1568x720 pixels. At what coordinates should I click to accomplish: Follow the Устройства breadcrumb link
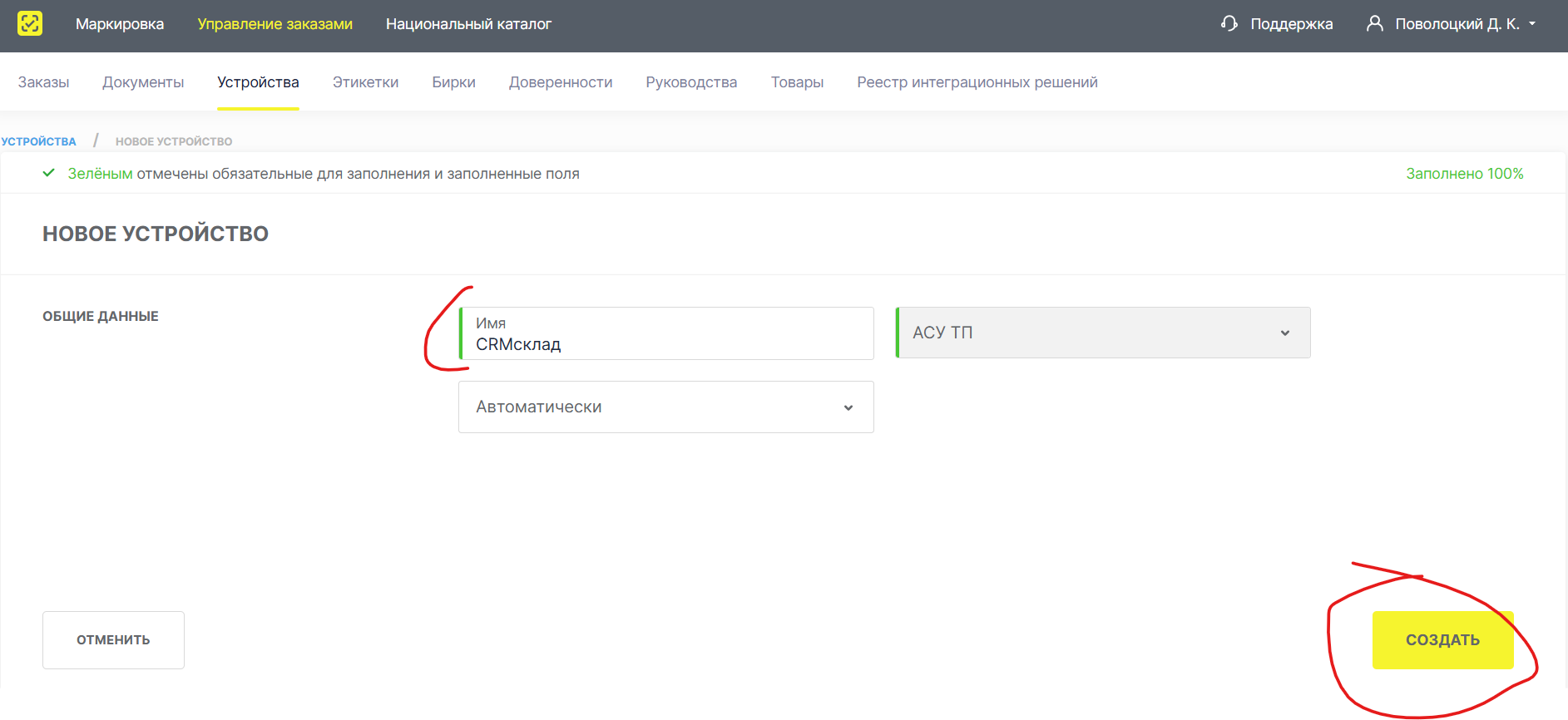(x=39, y=141)
